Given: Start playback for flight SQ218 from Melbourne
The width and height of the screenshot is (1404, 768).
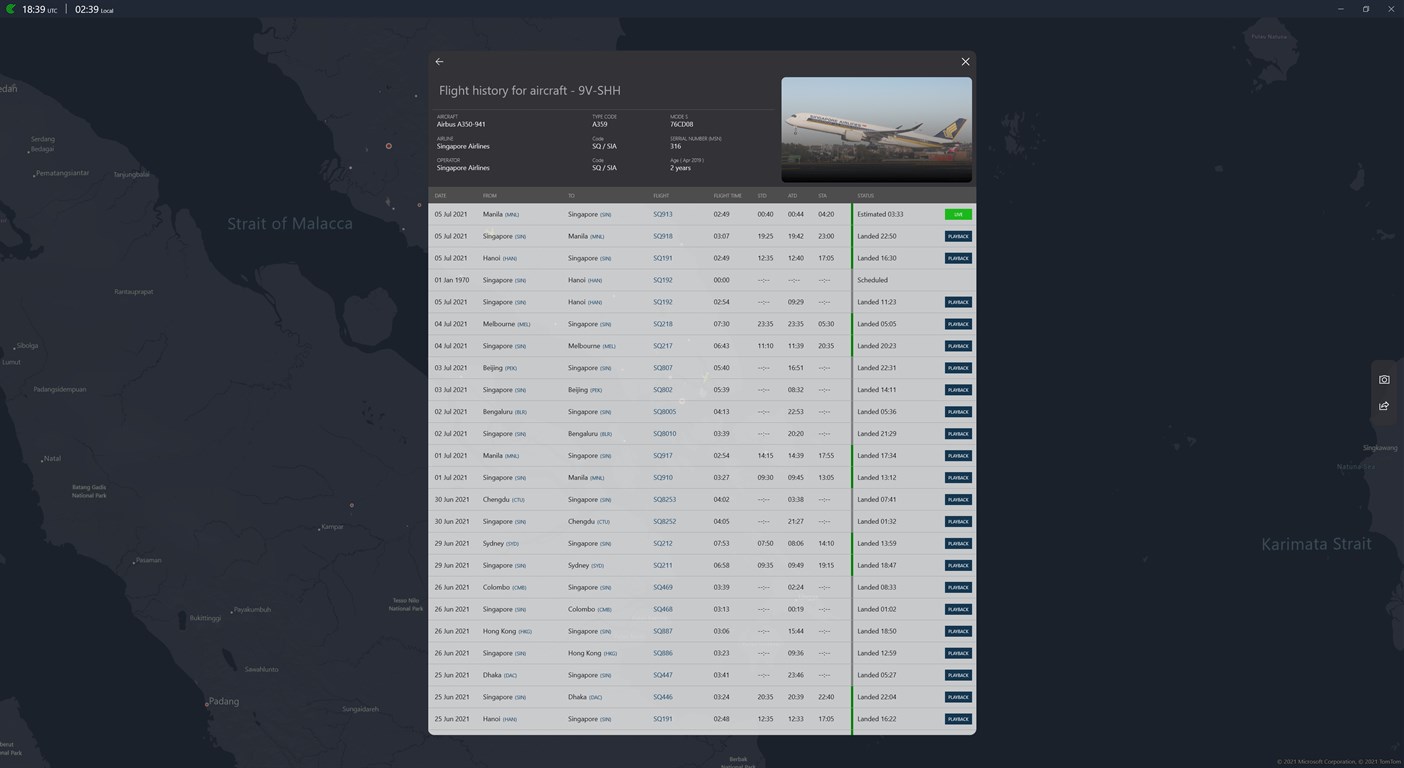Looking at the screenshot, I should point(958,324).
